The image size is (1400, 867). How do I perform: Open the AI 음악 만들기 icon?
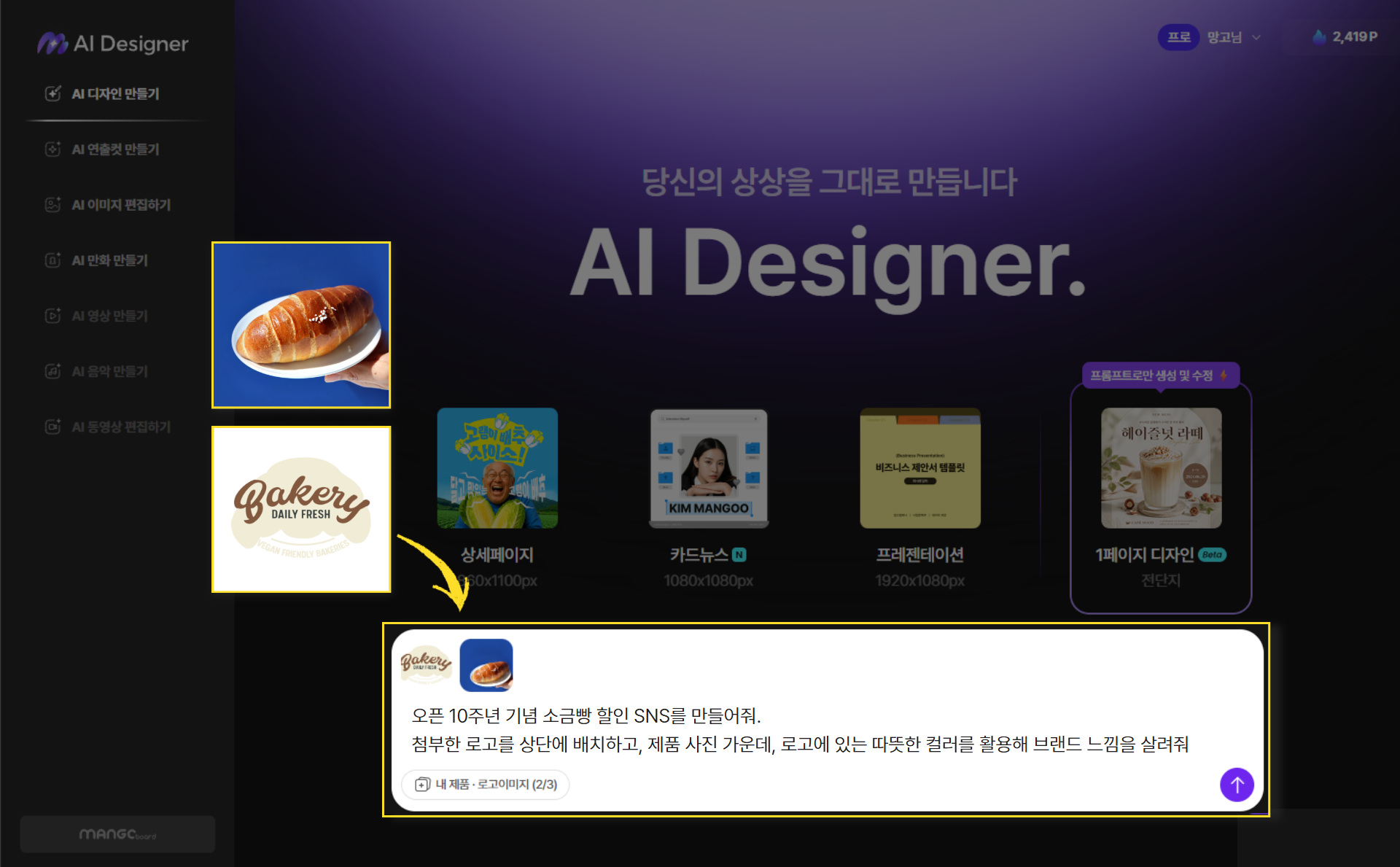tap(52, 371)
